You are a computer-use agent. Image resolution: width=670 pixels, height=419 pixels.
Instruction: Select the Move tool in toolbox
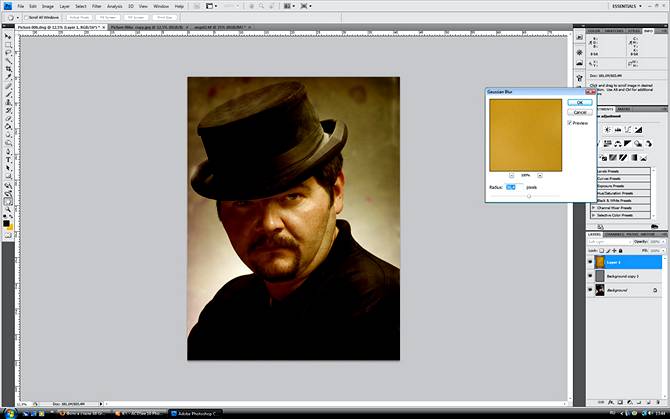pos(8,37)
